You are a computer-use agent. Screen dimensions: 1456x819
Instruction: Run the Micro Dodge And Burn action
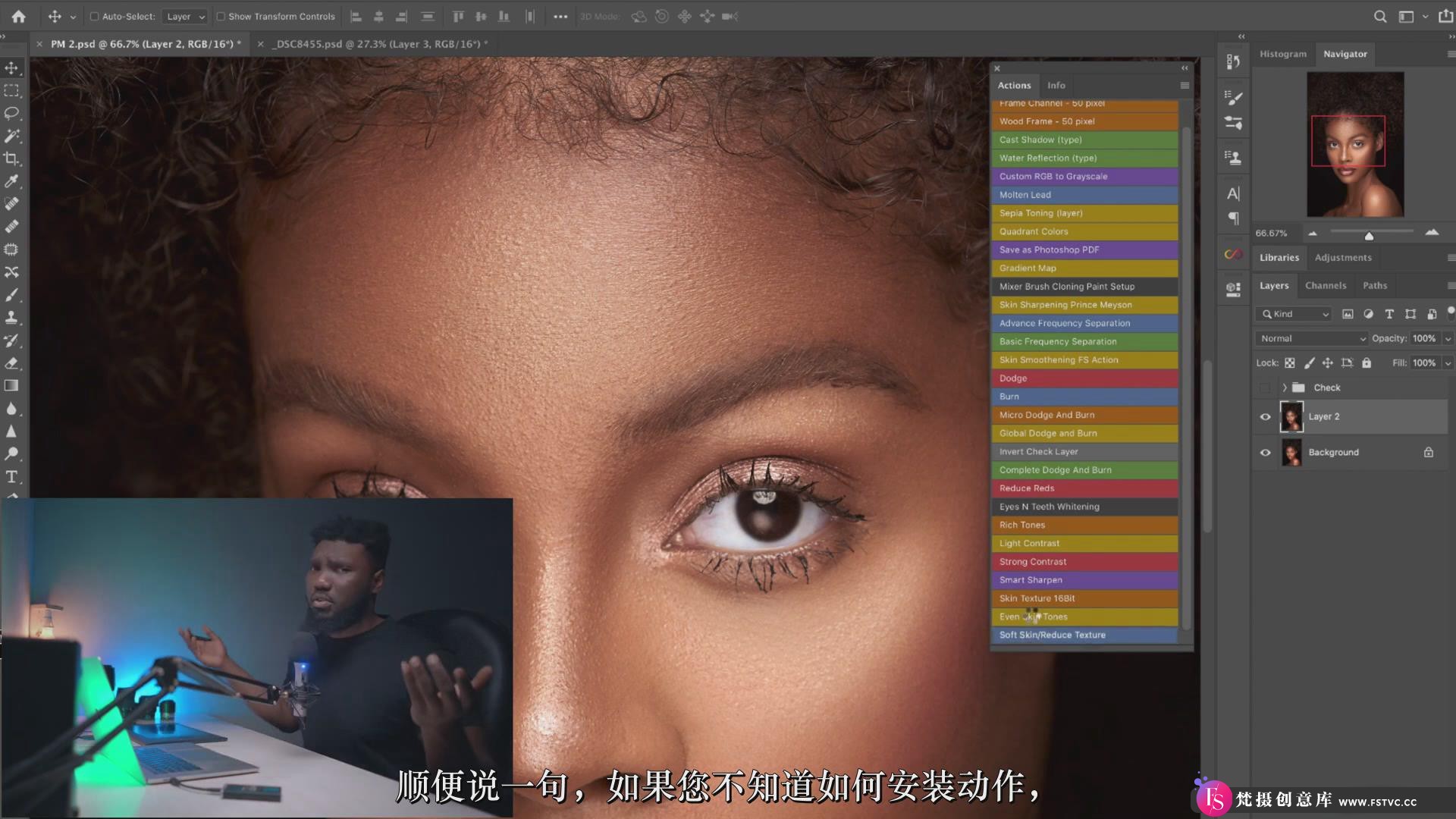pyautogui.click(x=1084, y=415)
